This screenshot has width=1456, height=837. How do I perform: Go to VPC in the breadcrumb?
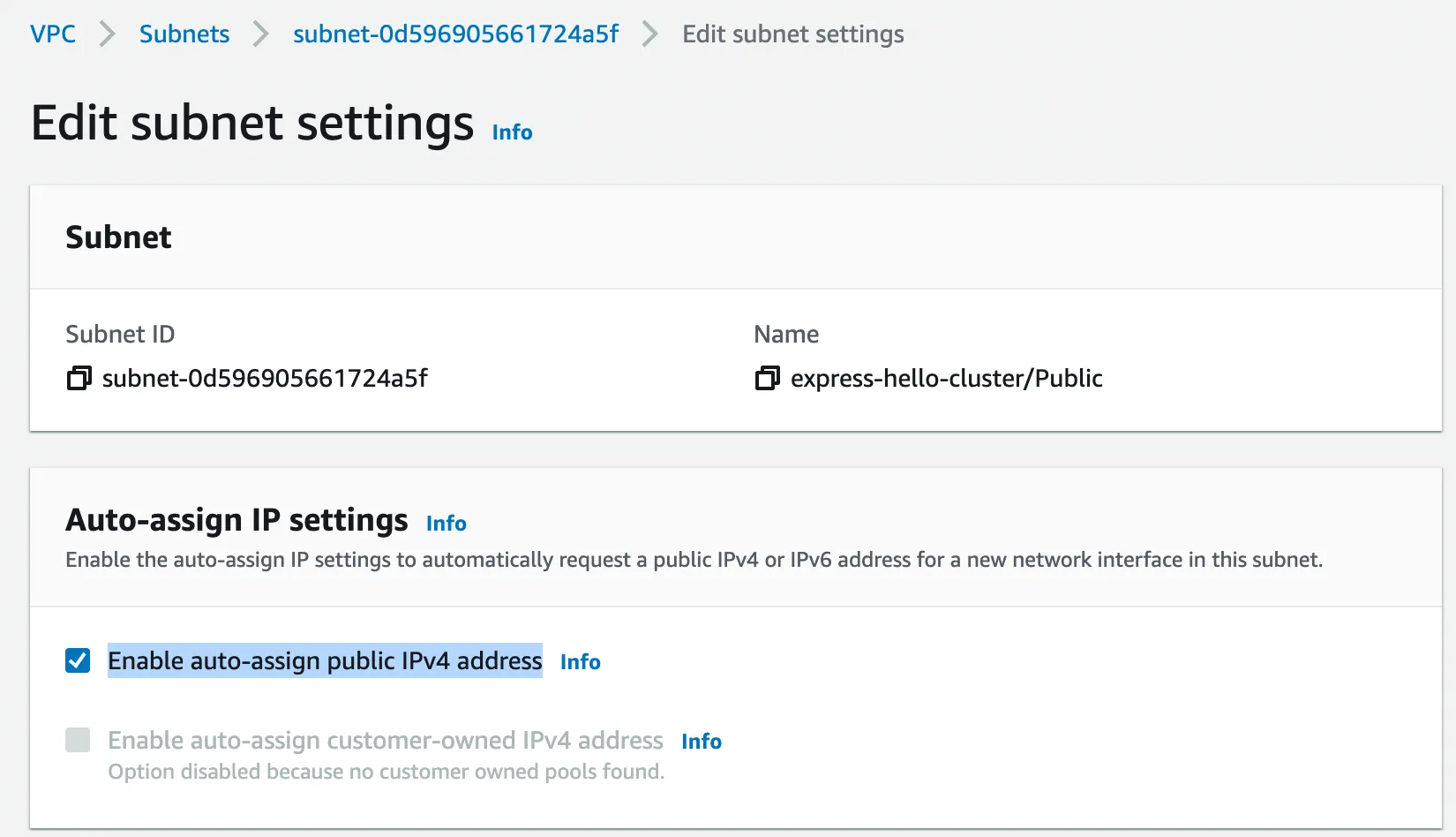click(53, 34)
